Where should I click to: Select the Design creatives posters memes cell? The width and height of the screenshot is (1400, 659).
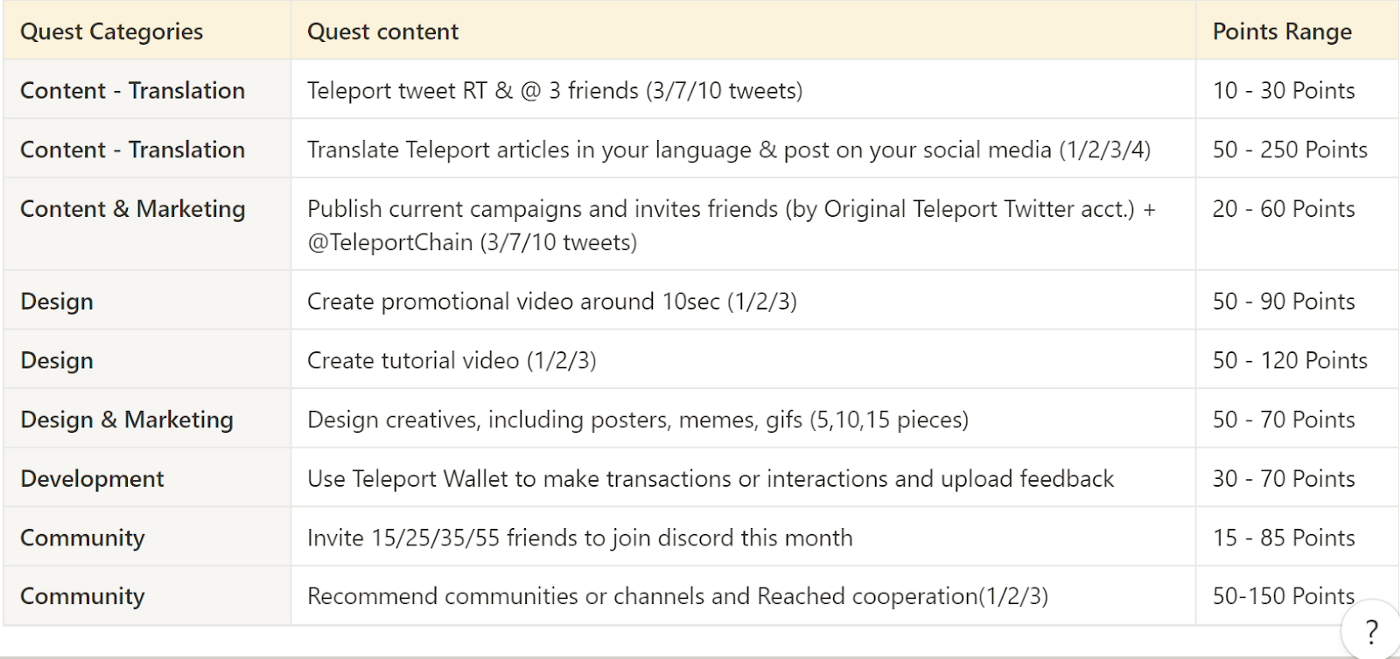point(743,419)
